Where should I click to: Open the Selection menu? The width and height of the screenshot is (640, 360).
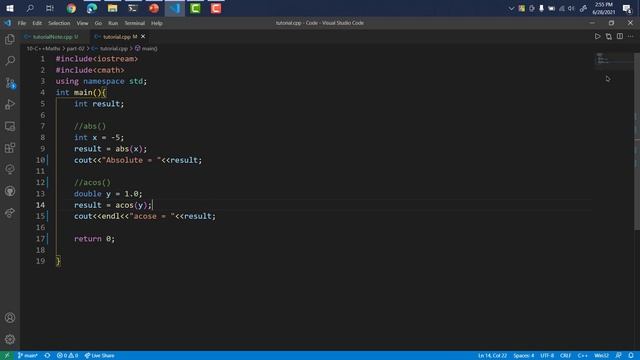tap(59, 23)
